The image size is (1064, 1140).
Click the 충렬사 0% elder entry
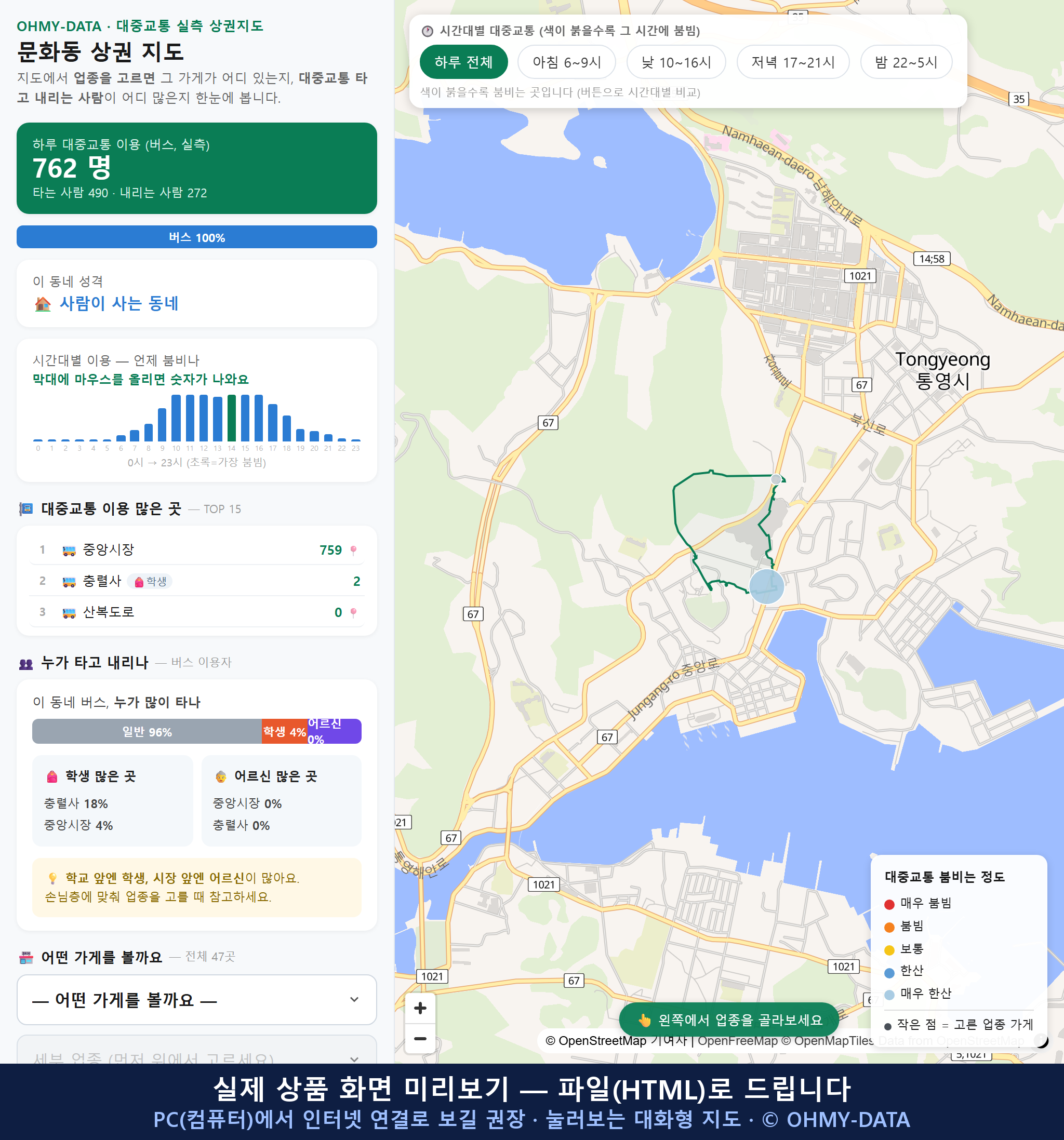[x=241, y=825]
